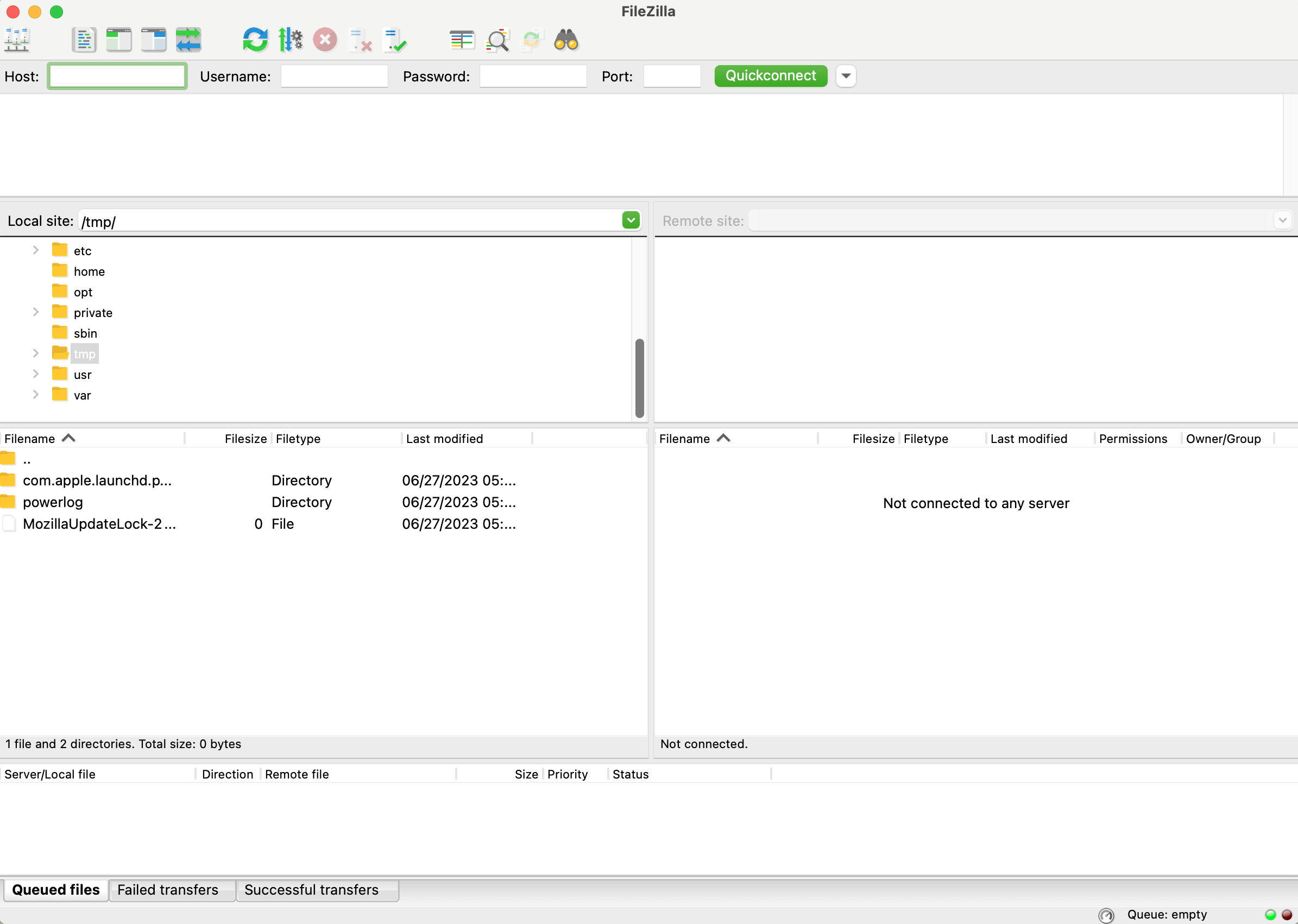The width and height of the screenshot is (1298, 924).
Task: Toggle the local directory tree view
Action: [x=118, y=40]
